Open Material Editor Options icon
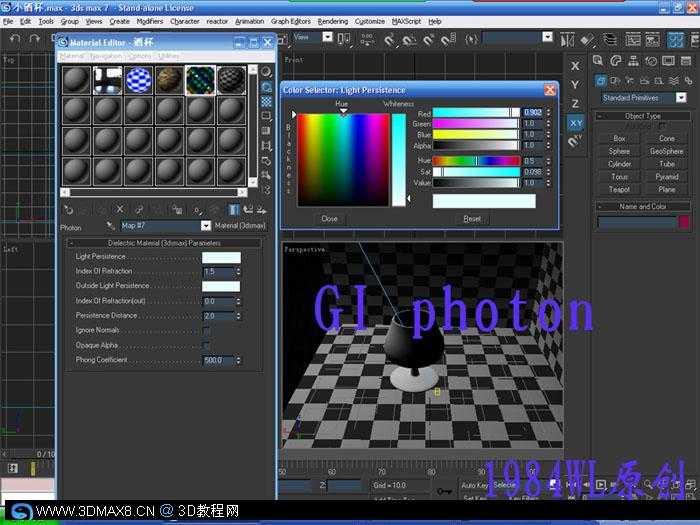Image resolution: width=700 pixels, height=525 pixels. (266, 160)
